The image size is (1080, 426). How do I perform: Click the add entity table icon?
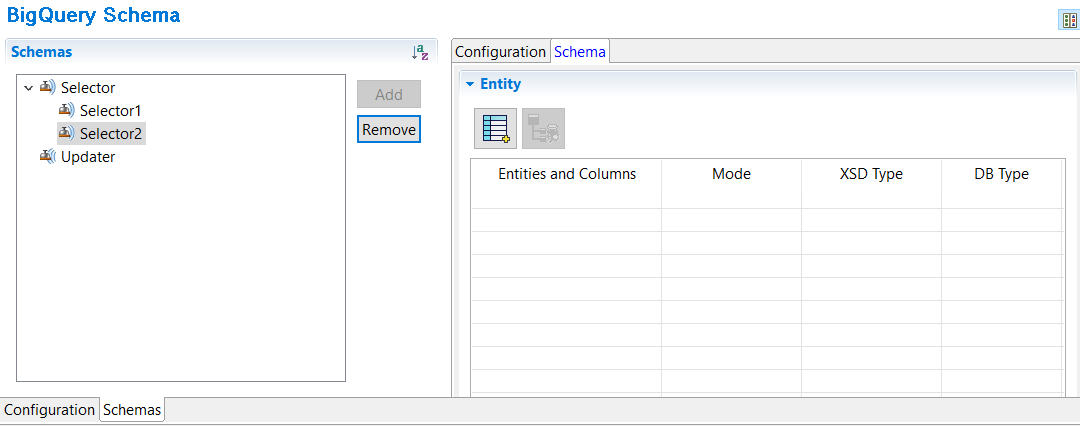click(x=495, y=128)
